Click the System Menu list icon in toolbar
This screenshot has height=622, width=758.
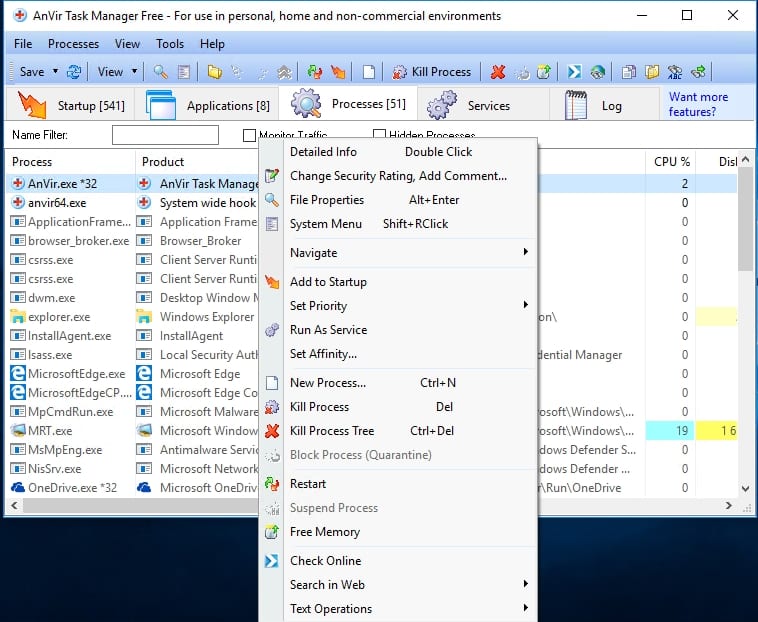(x=184, y=72)
